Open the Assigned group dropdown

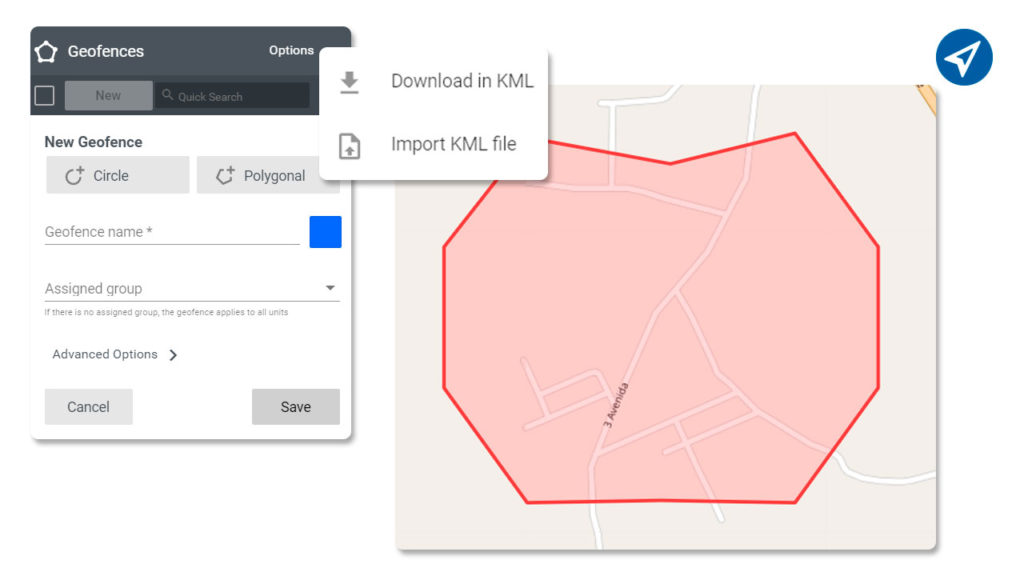(x=192, y=288)
